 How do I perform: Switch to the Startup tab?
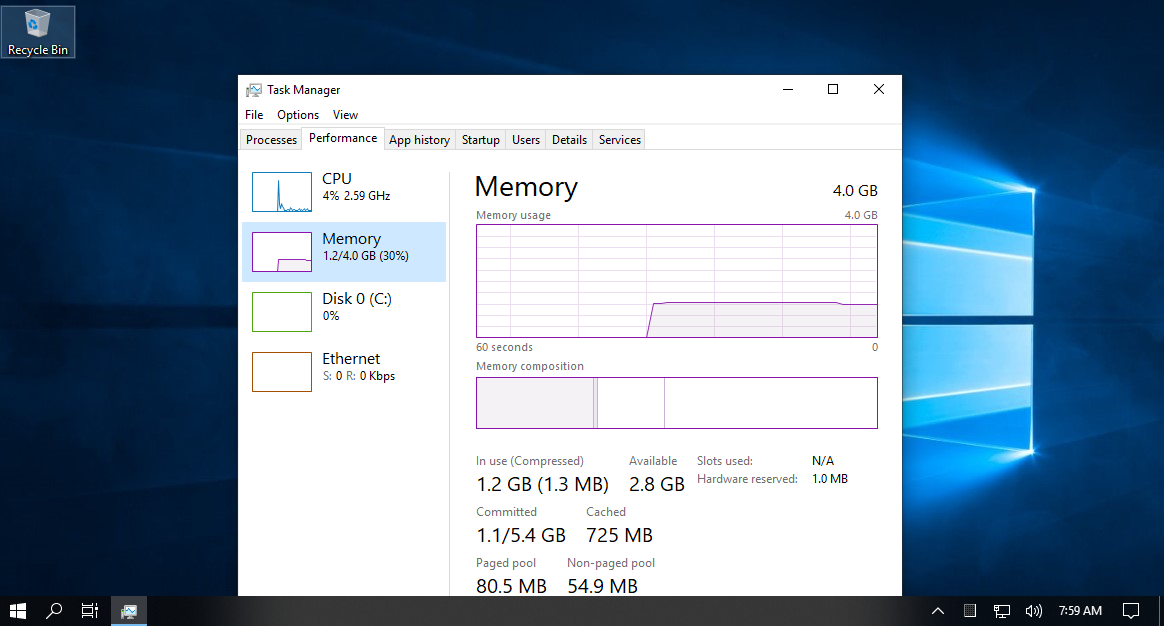[480, 140]
